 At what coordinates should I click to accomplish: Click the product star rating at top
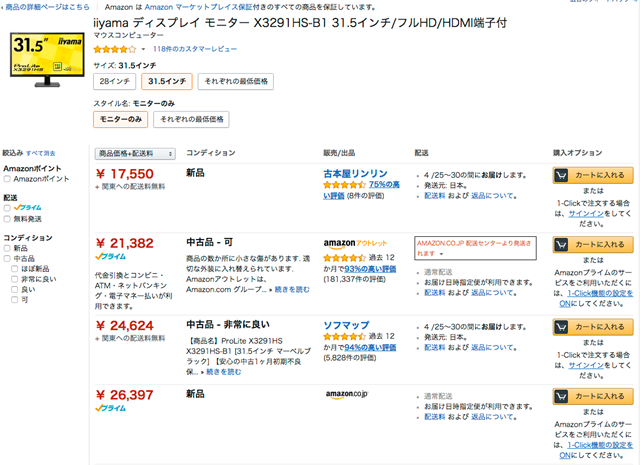[x=115, y=49]
